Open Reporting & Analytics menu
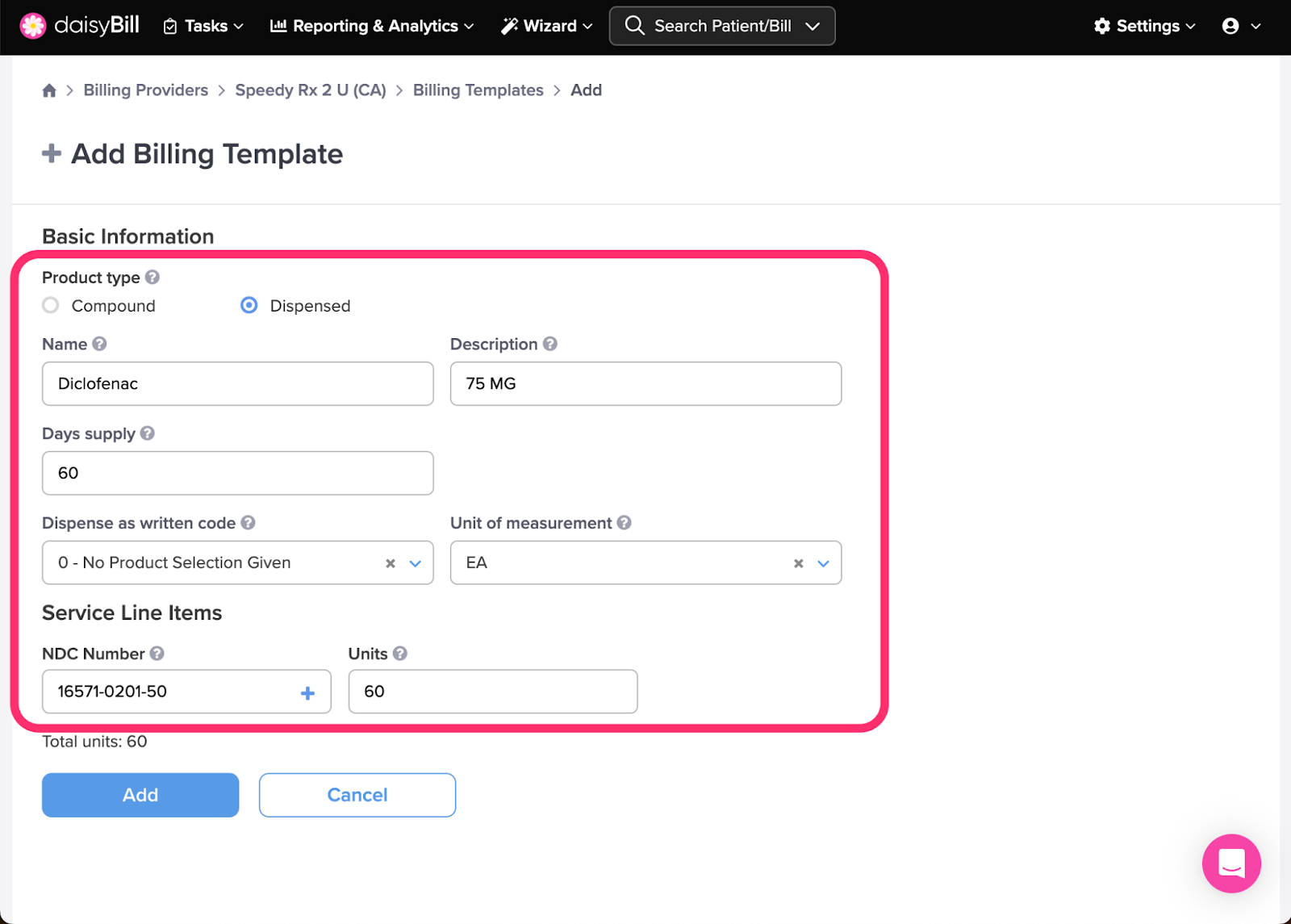 pyautogui.click(x=372, y=26)
